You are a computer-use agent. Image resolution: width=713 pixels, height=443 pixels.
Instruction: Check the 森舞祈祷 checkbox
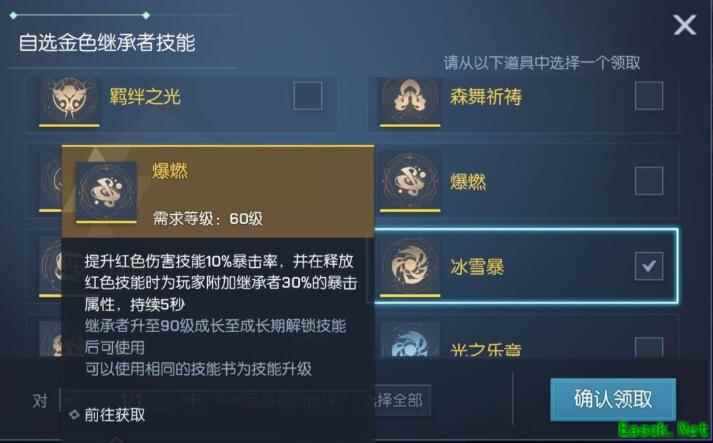[x=649, y=96]
